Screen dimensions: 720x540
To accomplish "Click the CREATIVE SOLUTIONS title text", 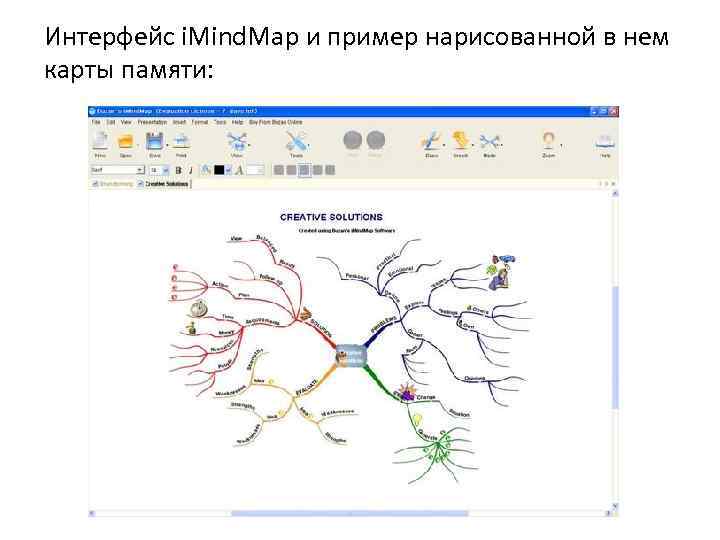I will [331, 217].
